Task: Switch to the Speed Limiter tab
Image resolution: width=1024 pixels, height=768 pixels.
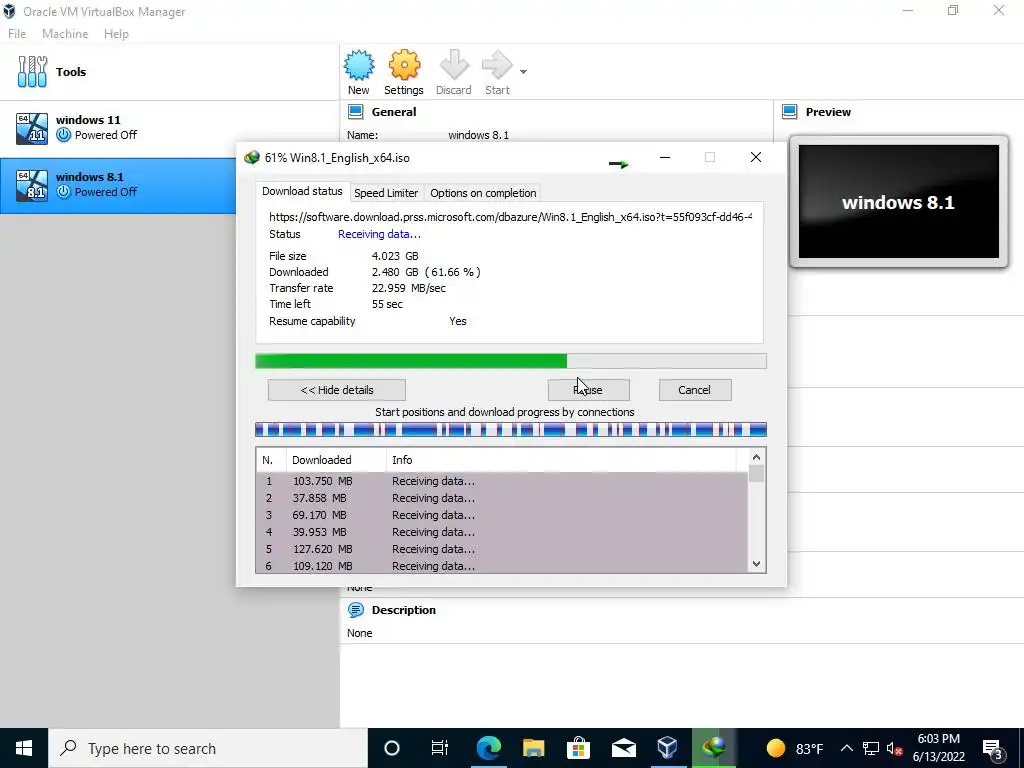Action: pos(386,193)
